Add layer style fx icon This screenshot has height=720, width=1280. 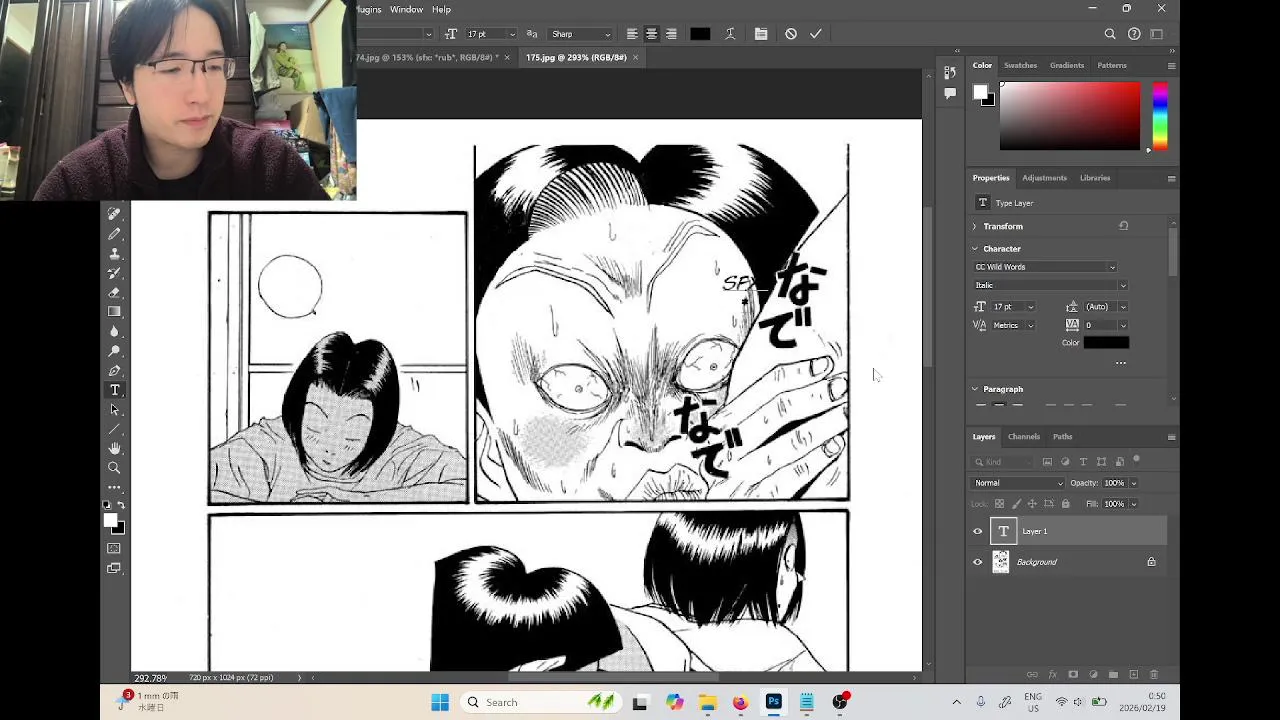click(x=1052, y=675)
